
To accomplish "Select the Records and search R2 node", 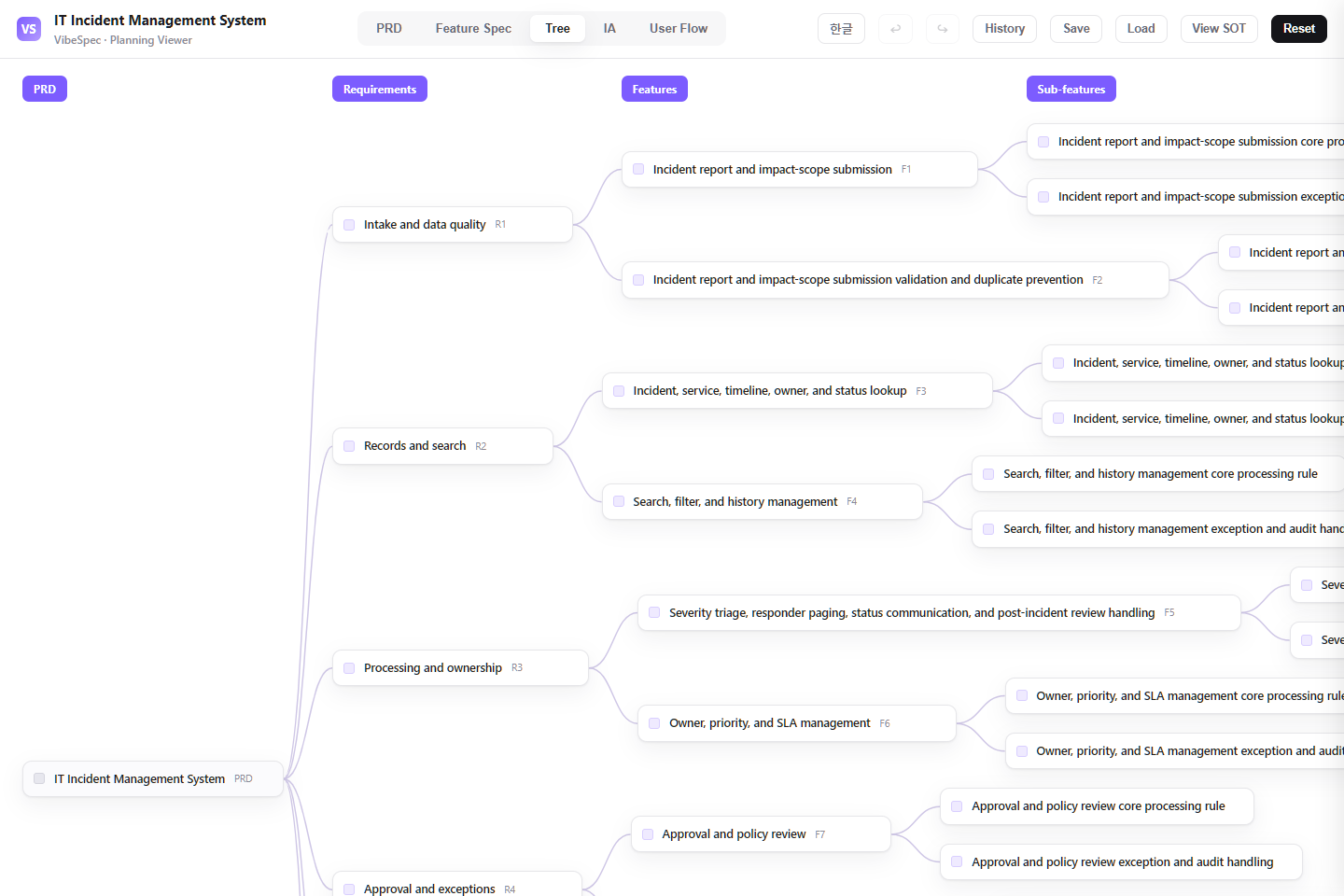I will pyautogui.click(x=443, y=446).
